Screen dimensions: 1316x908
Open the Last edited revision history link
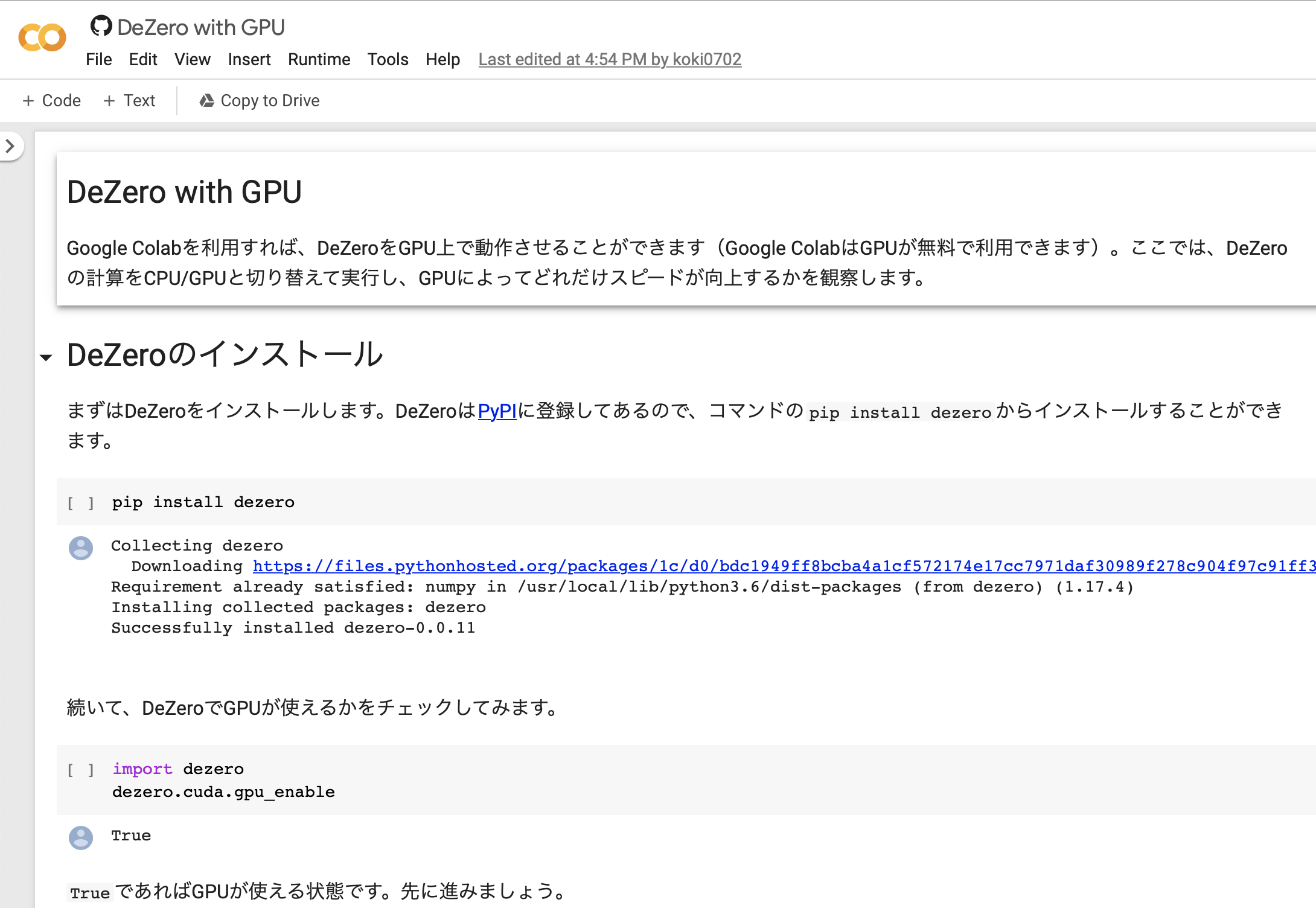[x=610, y=59]
